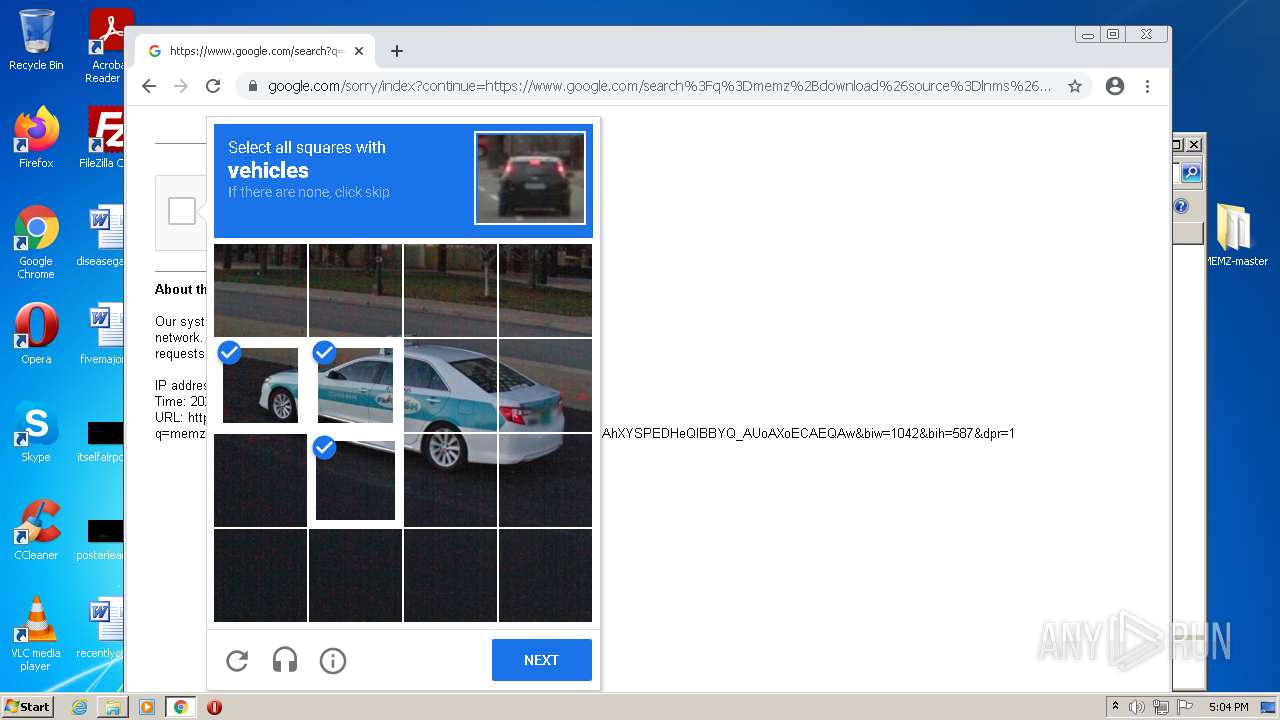1280x720 pixels.
Task: Open network icon in system tray
Action: tap(1160, 707)
